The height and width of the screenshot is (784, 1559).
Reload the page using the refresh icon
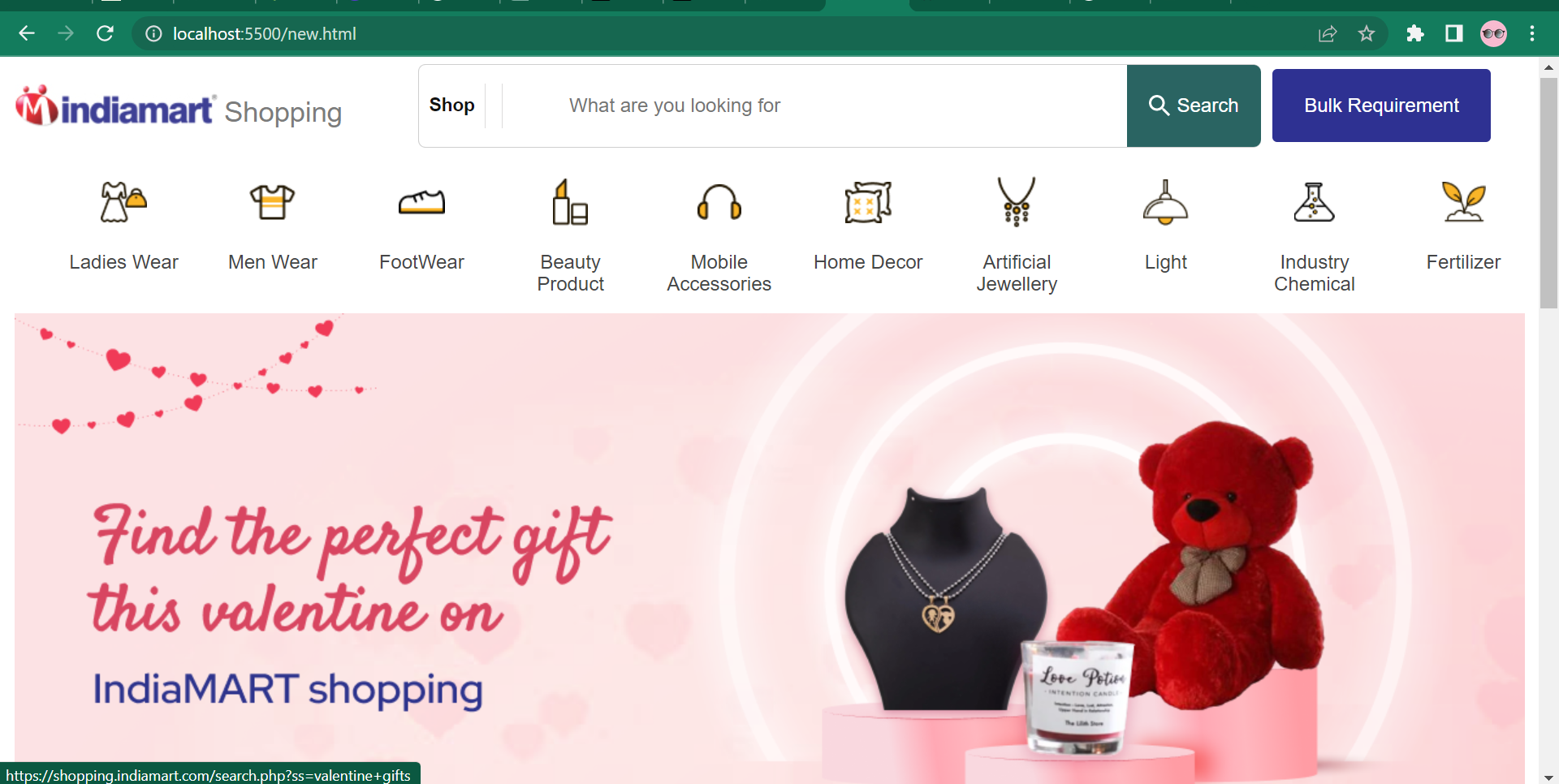(x=105, y=33)
